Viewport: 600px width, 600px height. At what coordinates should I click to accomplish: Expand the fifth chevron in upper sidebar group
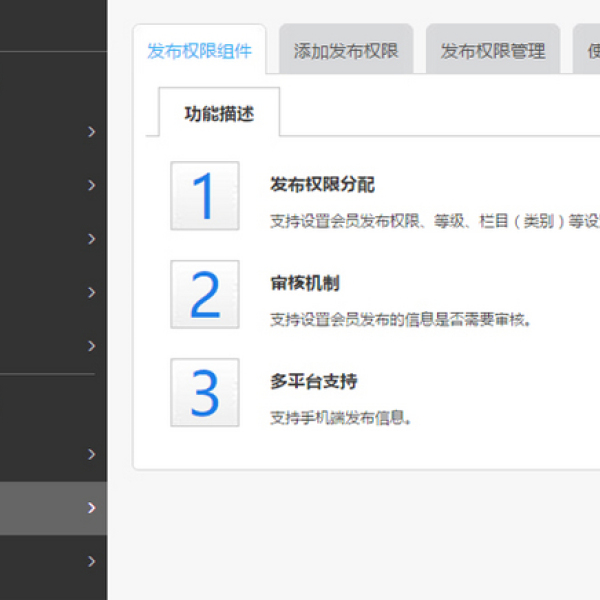[91, 346]
